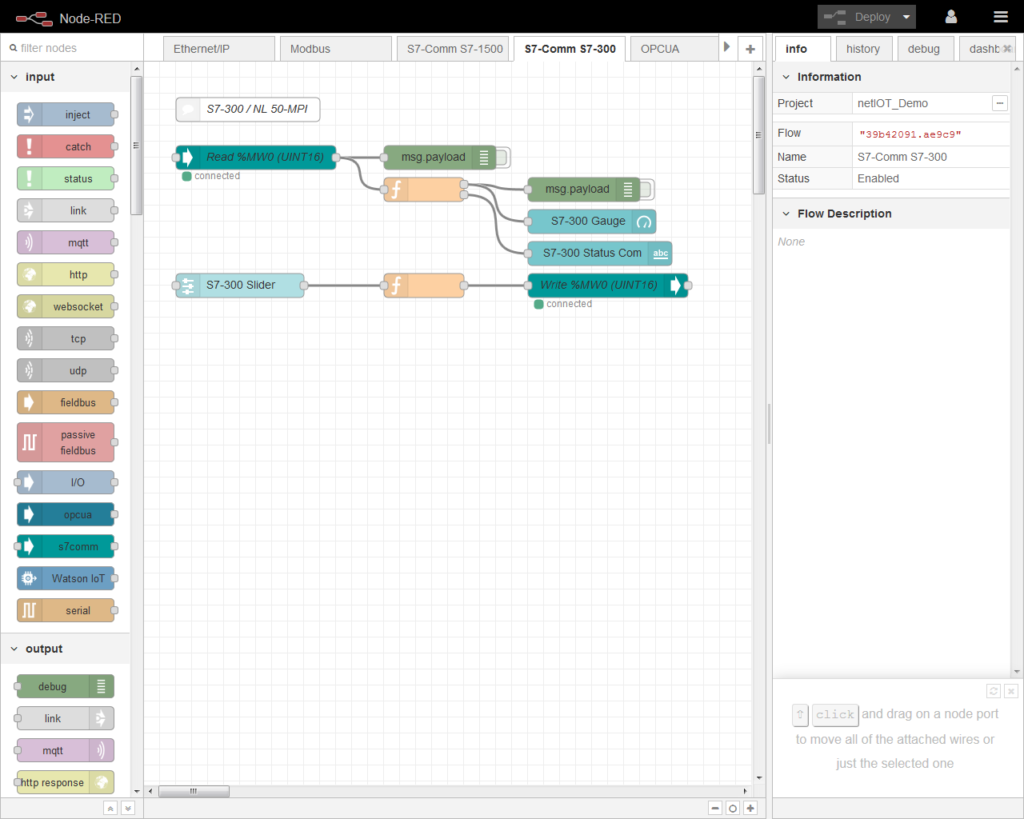Viewport: 1024px width, 819px height.
Task: Select the s7comm node in the palette
Action: click(66, 546)
